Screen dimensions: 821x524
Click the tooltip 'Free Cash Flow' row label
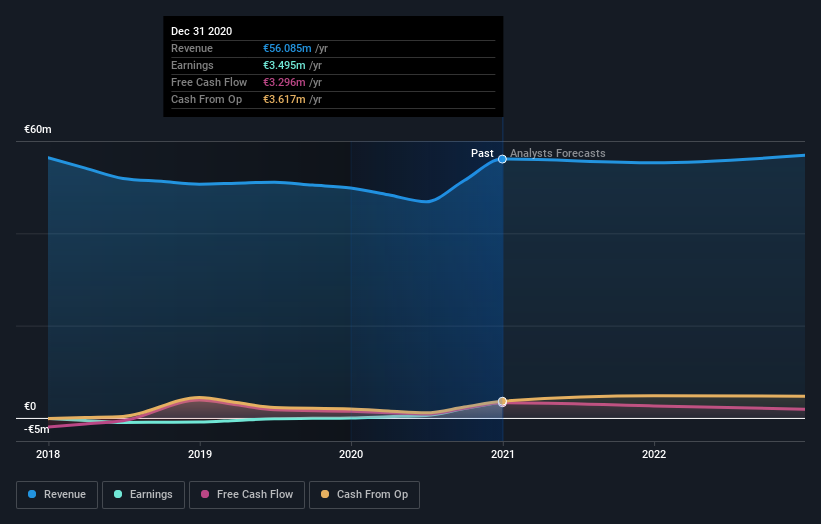click(209, 82)
